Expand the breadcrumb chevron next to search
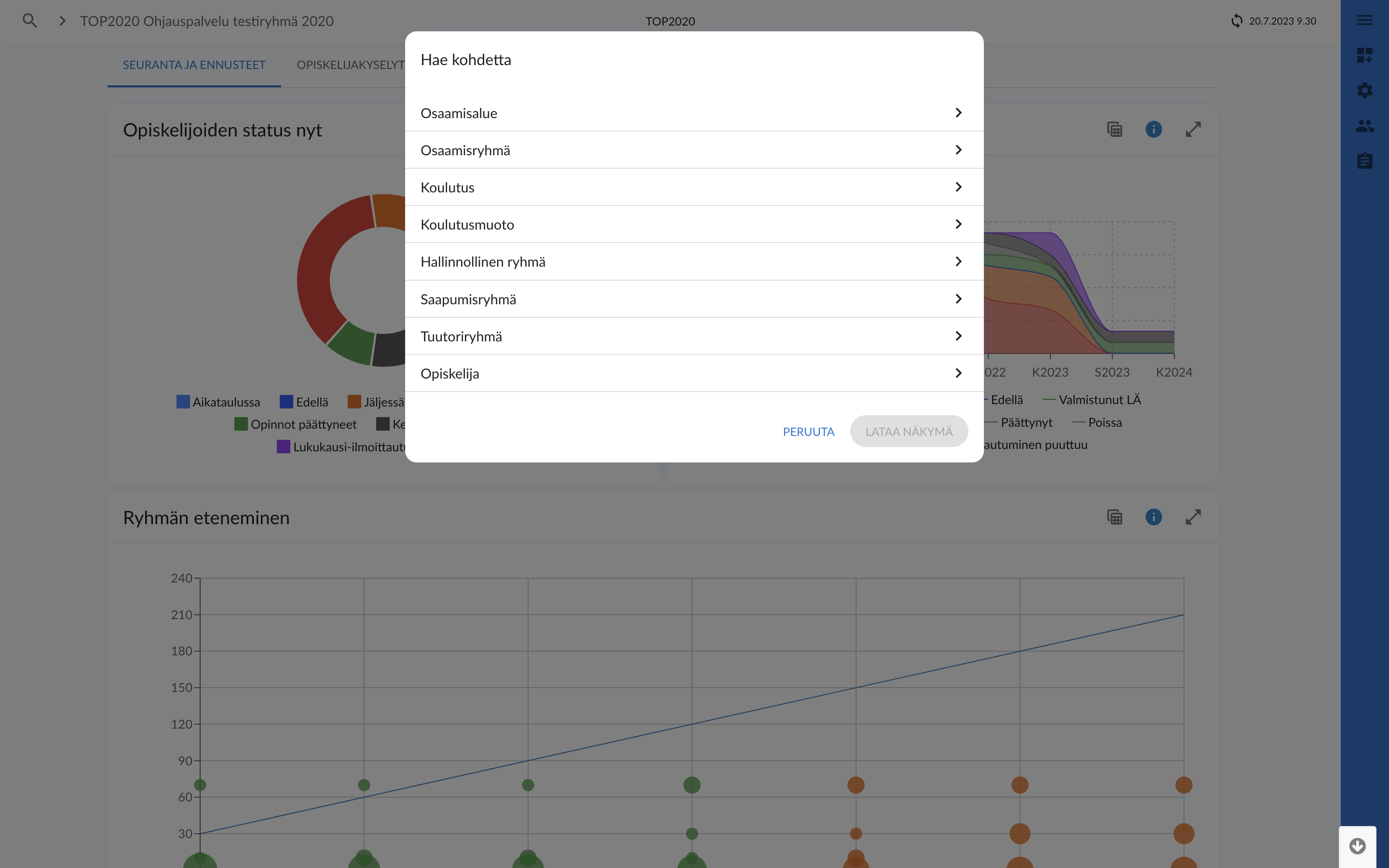Image resolution: width=1389 pixels, height=868 pixels. click(62, 21)
